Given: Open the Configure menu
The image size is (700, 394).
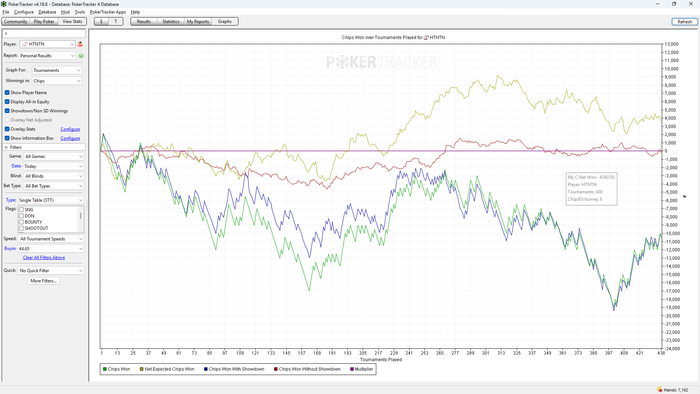Looking at the screenshot, I should 24,12.
